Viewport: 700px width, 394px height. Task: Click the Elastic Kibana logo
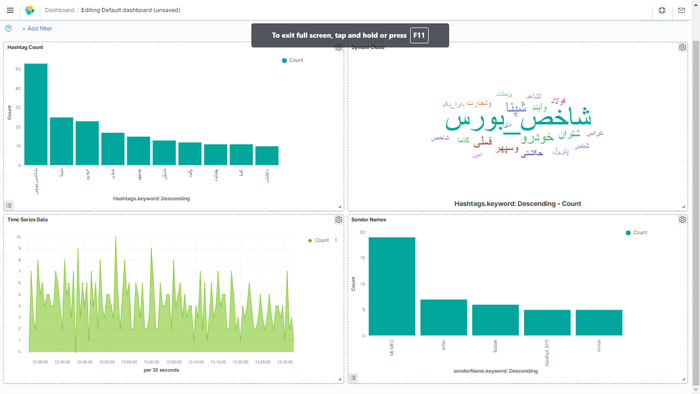(29, 10)
